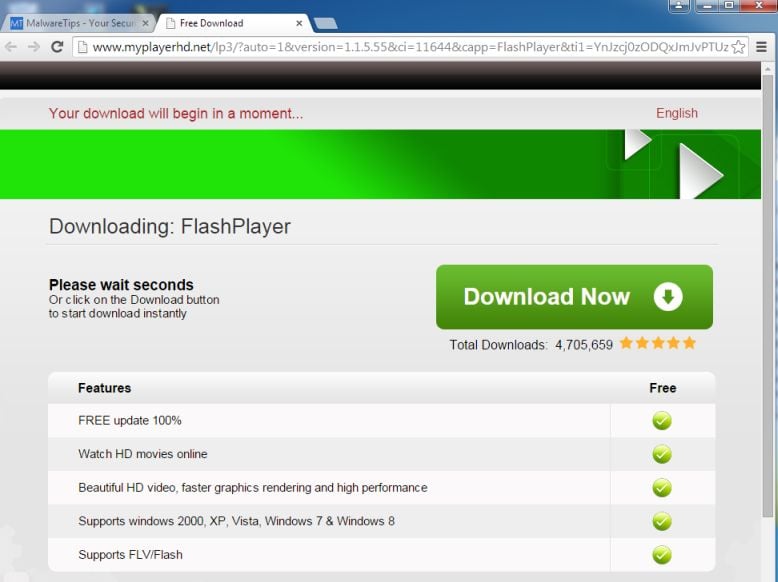
Task: Click checkmark for FREE update 100%
Action: [662, 421]
